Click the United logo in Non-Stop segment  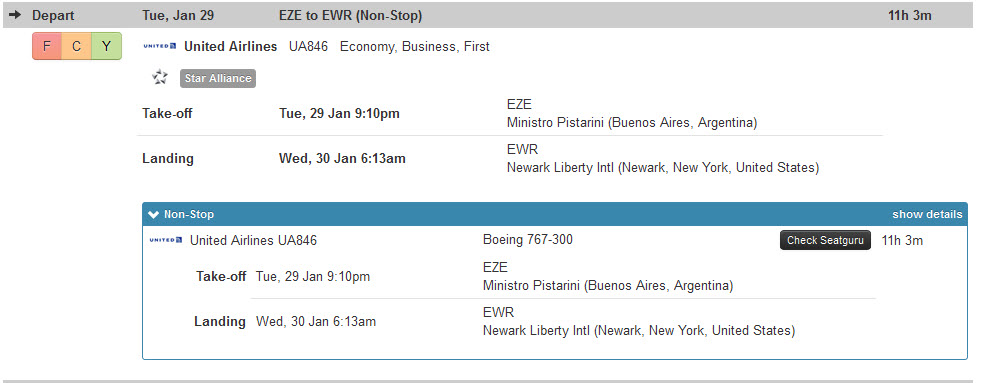[165, 240]
